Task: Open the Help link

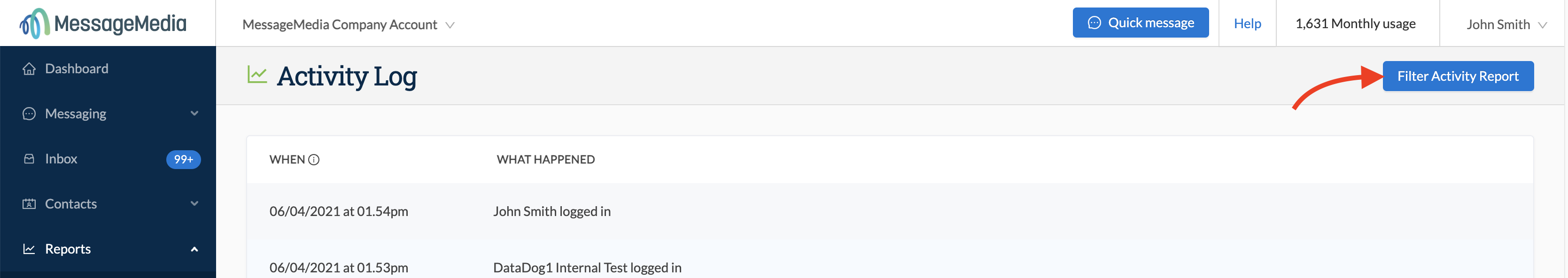Action: coord(1247,23)
